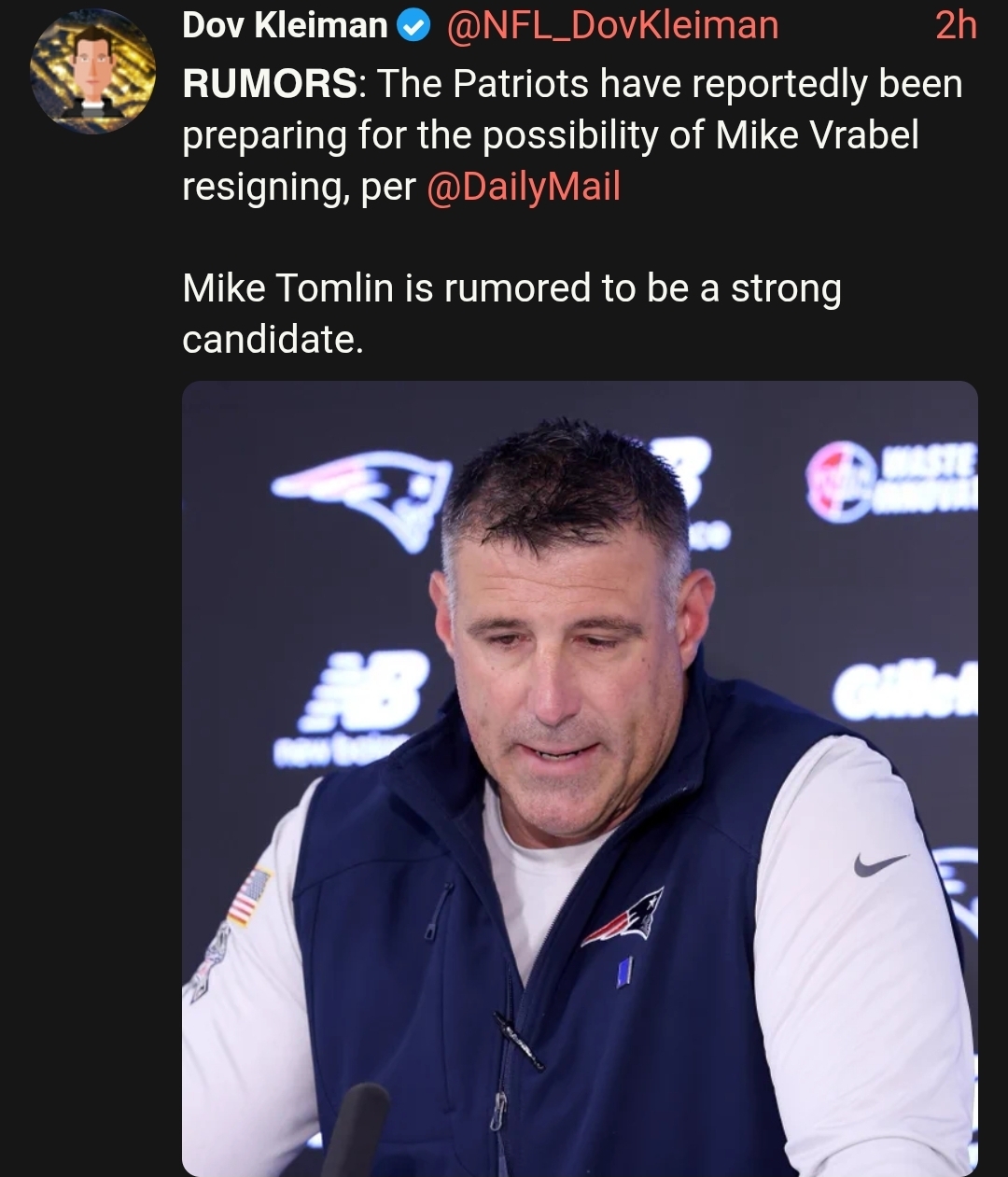Tap the blue verified badge
Image resolution: width=1008 pixels, height=1177 pixels.
point(413,26)
